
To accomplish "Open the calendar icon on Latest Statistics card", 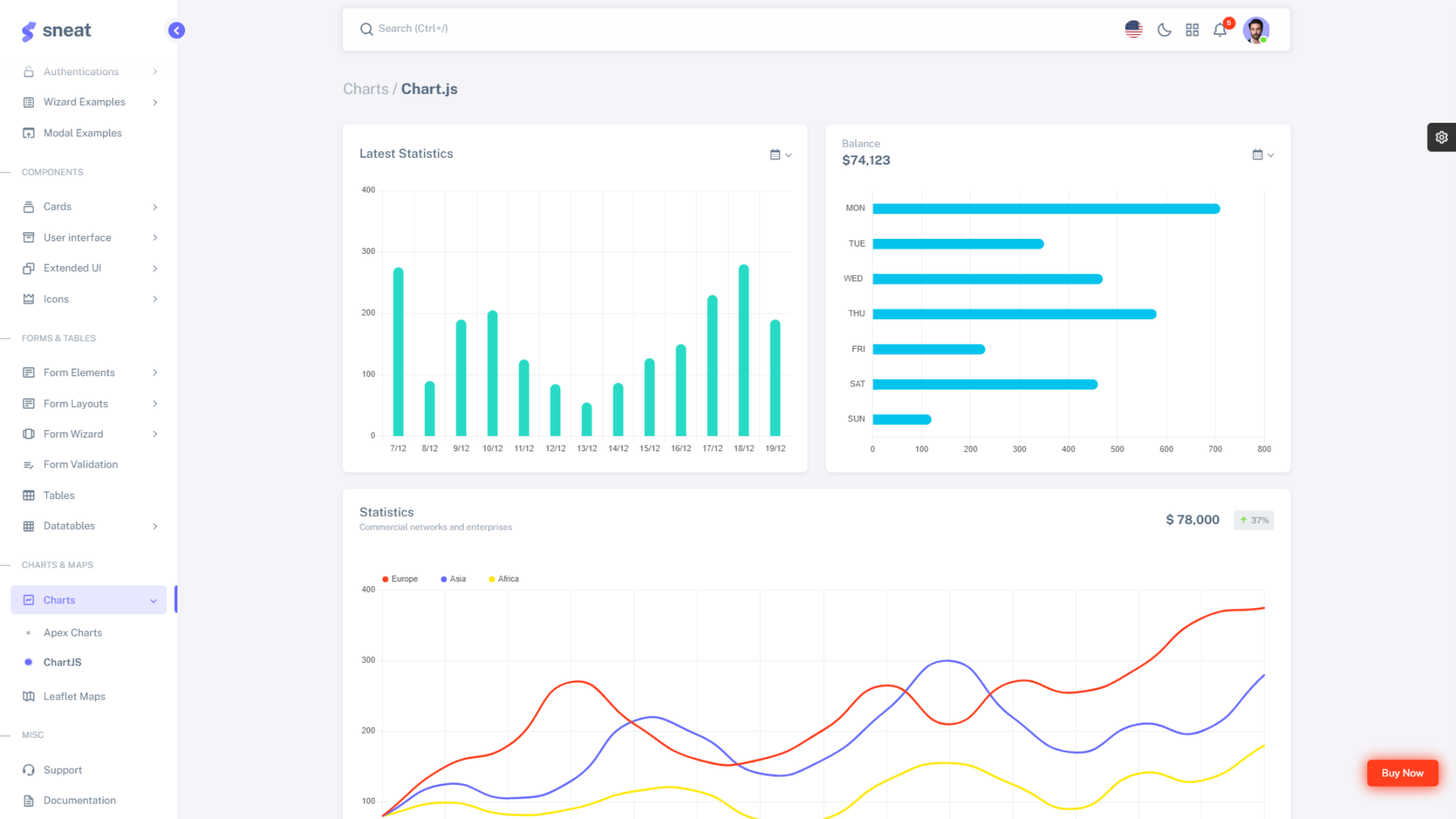I will pos(776,154).
